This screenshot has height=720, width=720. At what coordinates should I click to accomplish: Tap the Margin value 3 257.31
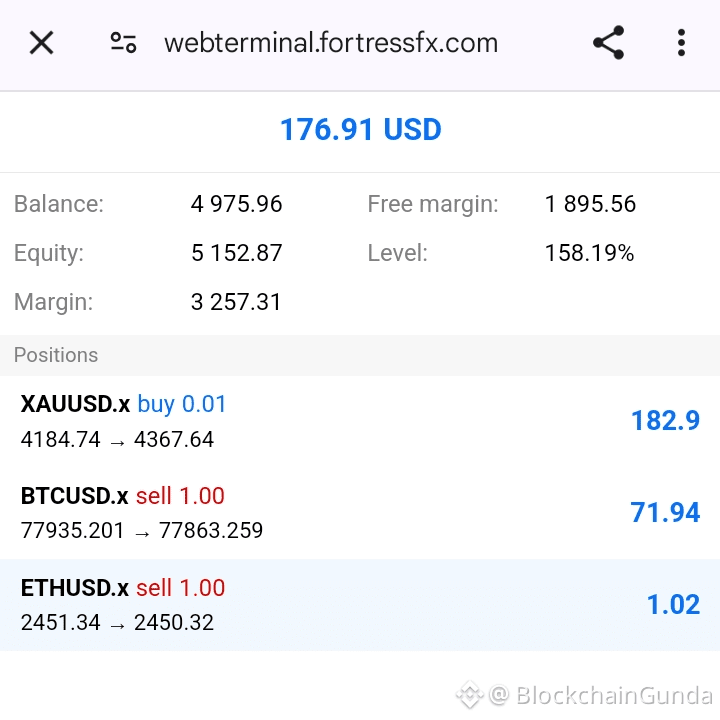click(236, 302)
